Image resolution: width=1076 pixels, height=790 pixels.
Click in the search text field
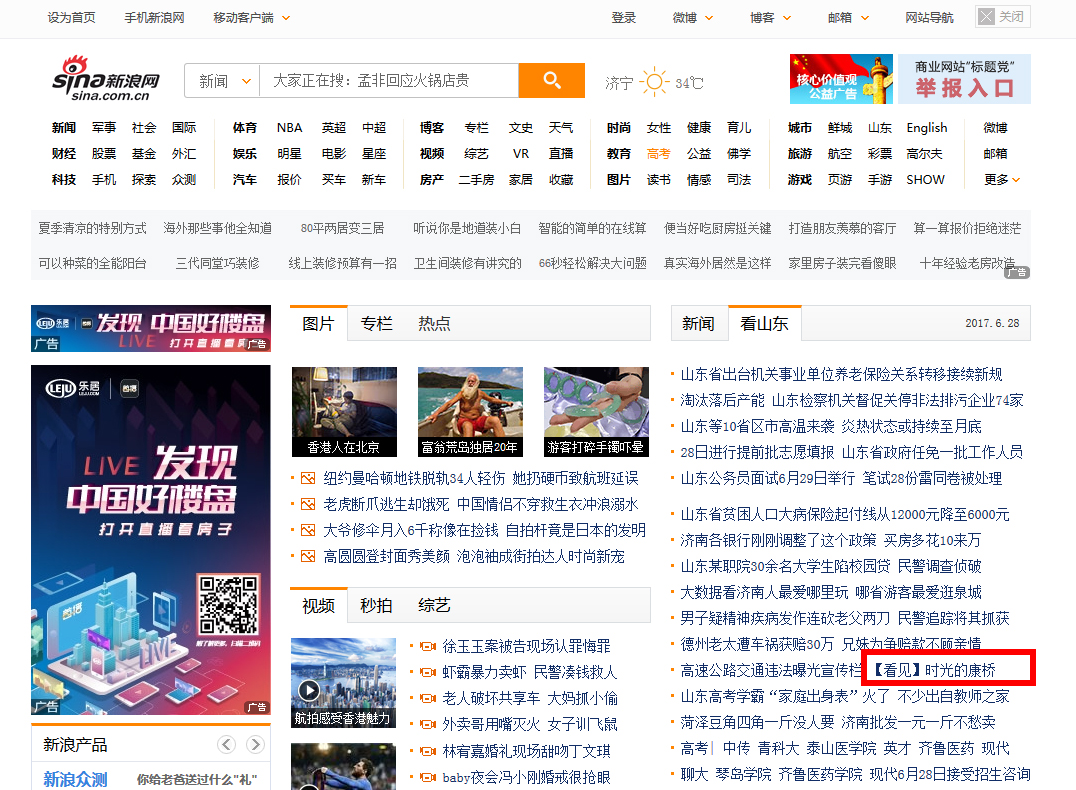coord(388,81)
